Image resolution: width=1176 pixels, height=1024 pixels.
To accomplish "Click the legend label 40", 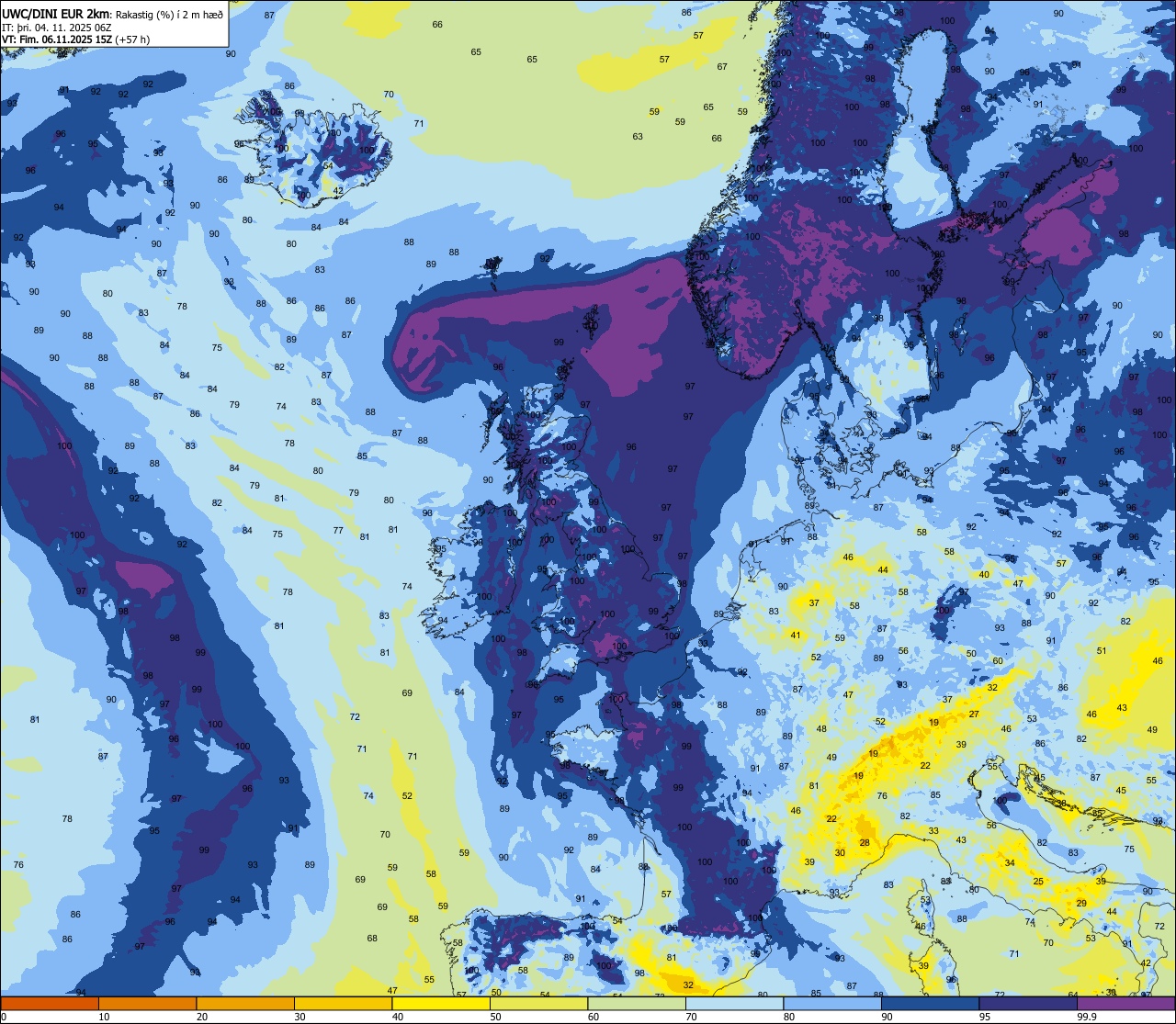I will click(398, 1017).
